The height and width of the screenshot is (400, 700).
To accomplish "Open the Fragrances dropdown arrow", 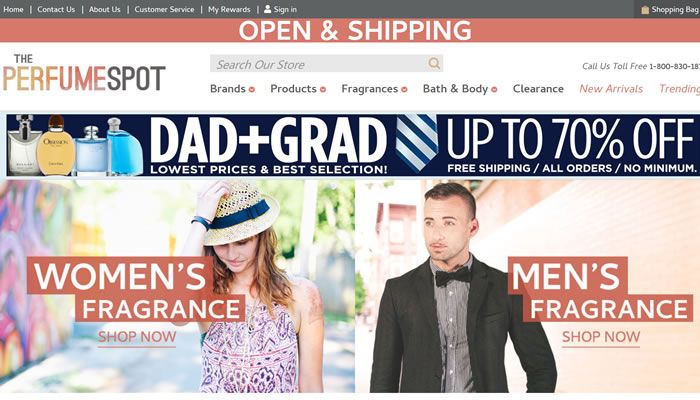I will 404,89.
